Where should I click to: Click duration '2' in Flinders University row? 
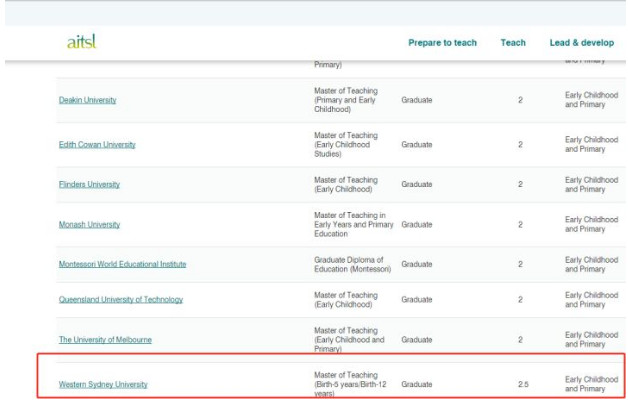click(x=520, y=184)
